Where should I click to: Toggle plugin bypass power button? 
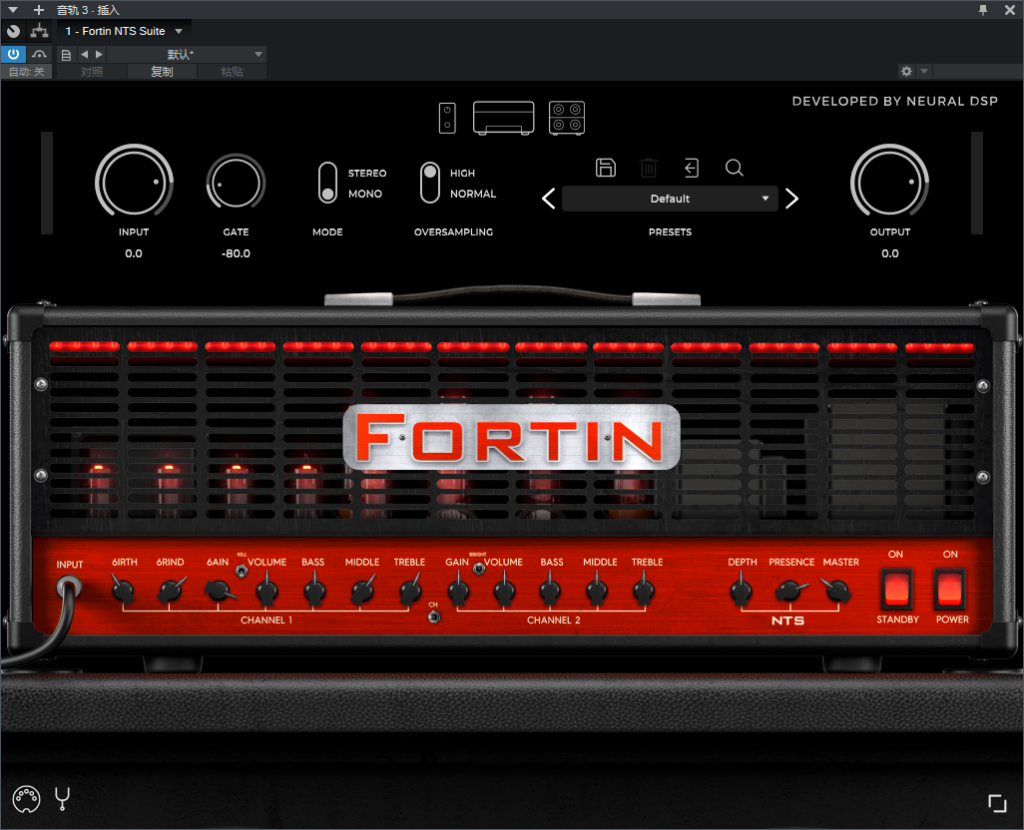tap(13, 54)
